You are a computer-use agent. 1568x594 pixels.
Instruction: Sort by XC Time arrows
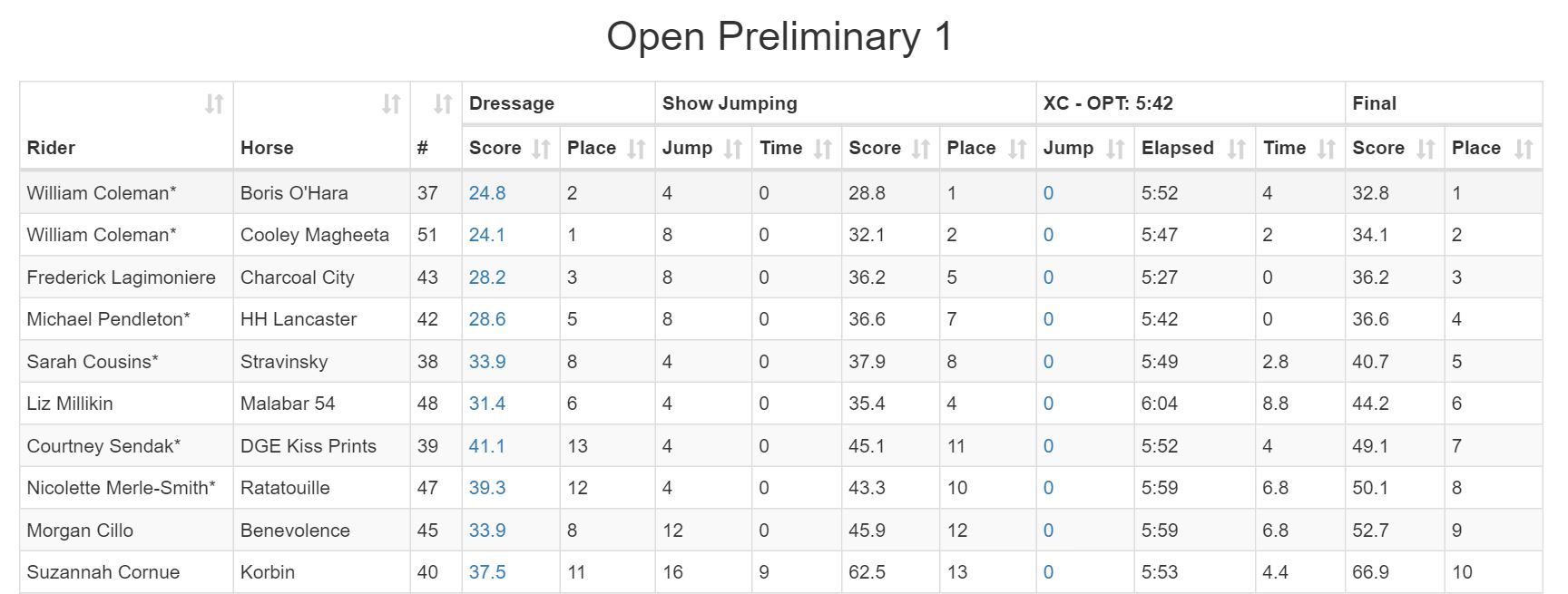(1327, 149)
